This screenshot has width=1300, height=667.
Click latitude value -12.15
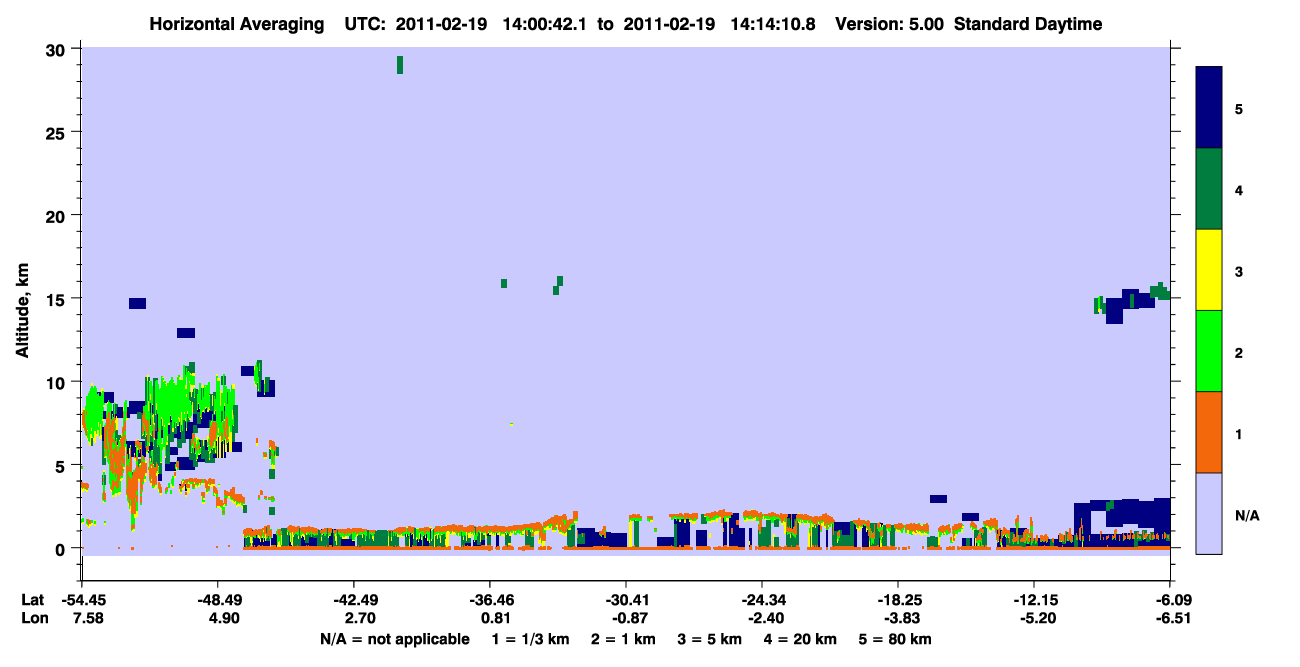(x=1033, y=600)
